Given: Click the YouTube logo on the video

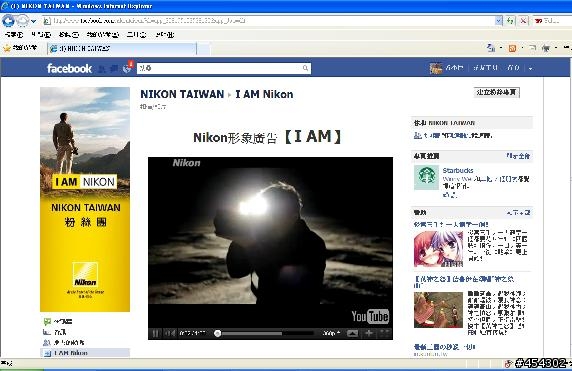Looking at the screenshot, I should point(370,316).
